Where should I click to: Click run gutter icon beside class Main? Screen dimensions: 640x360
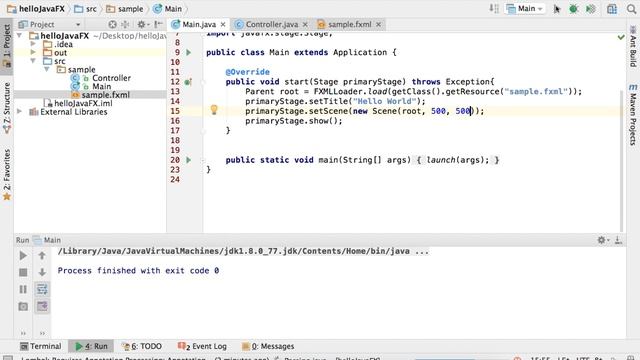189,52
